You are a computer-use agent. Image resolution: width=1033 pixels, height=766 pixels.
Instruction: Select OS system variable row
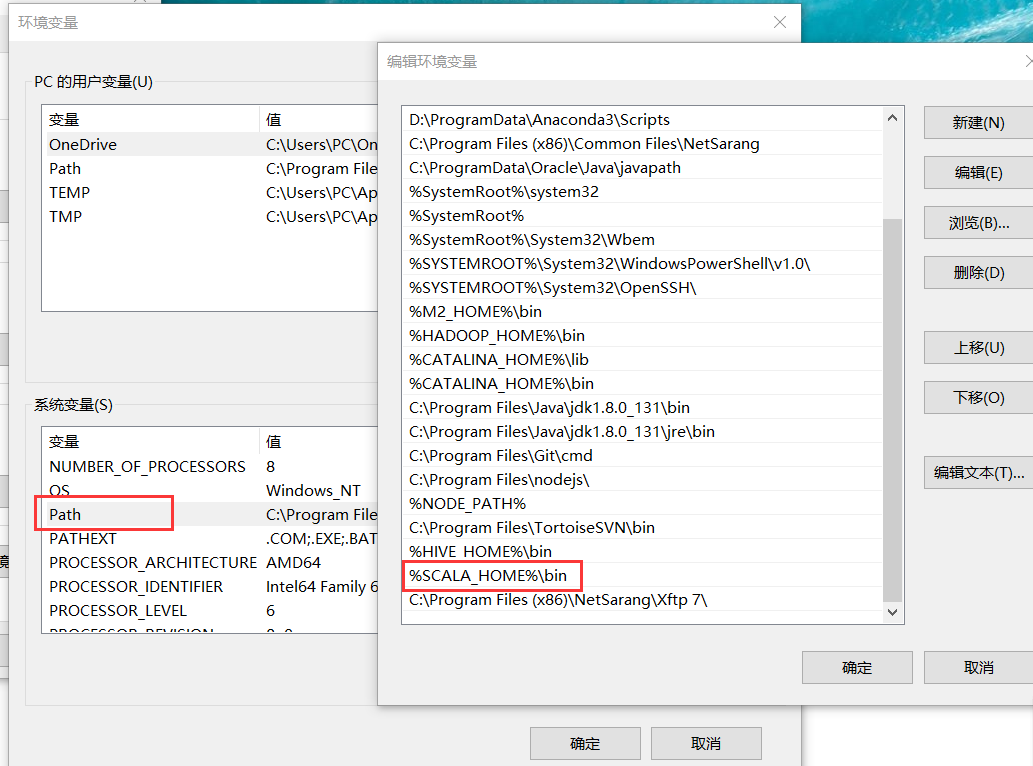[x=210, y=490]
